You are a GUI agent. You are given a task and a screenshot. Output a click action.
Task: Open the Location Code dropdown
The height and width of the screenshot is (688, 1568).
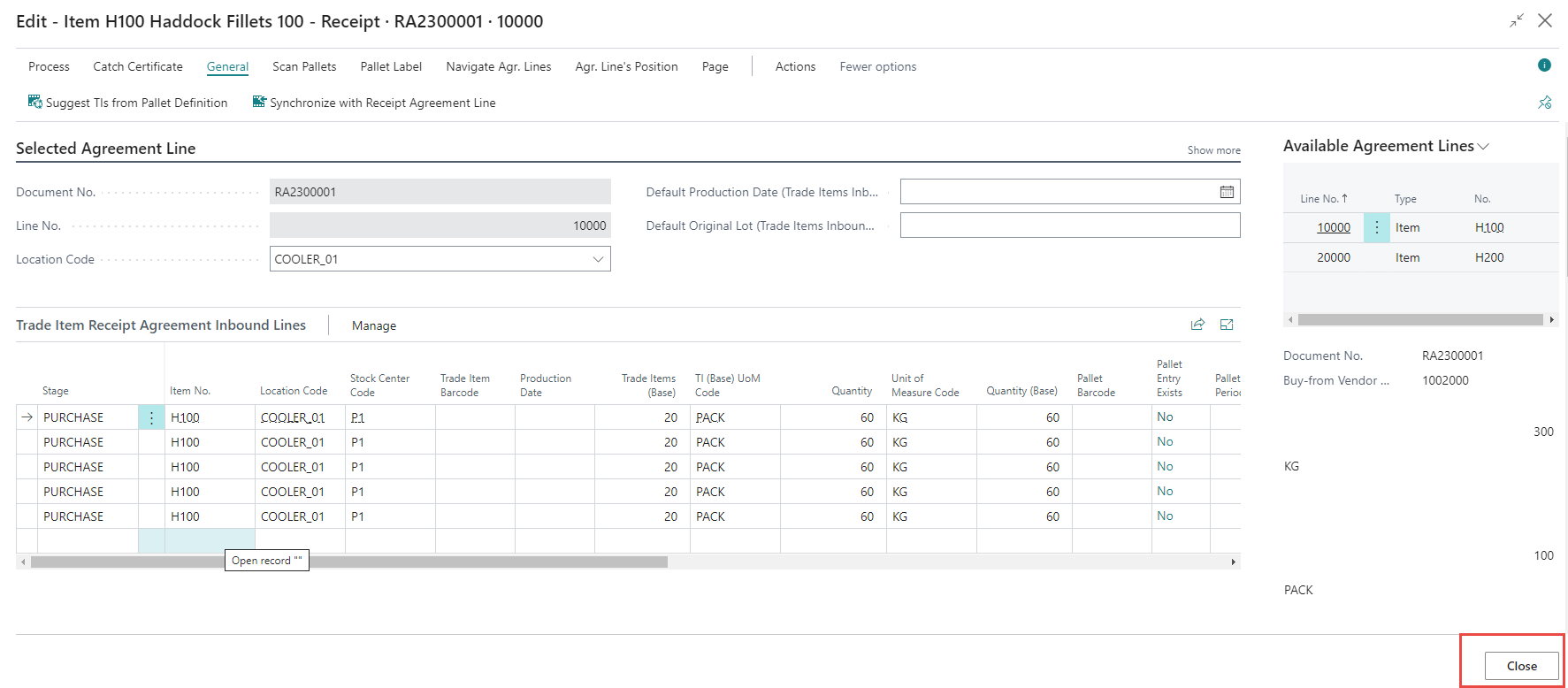click(x=598, y=259)
